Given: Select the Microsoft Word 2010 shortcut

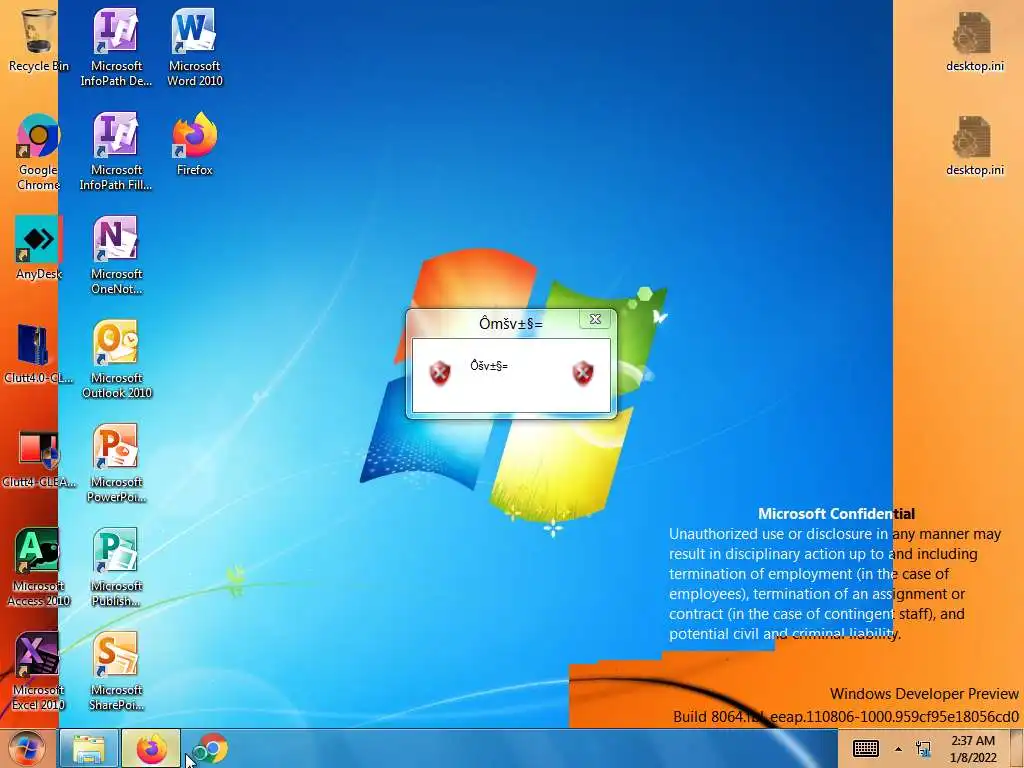Looking at the screenshot, I should click(x=195, y=47).
